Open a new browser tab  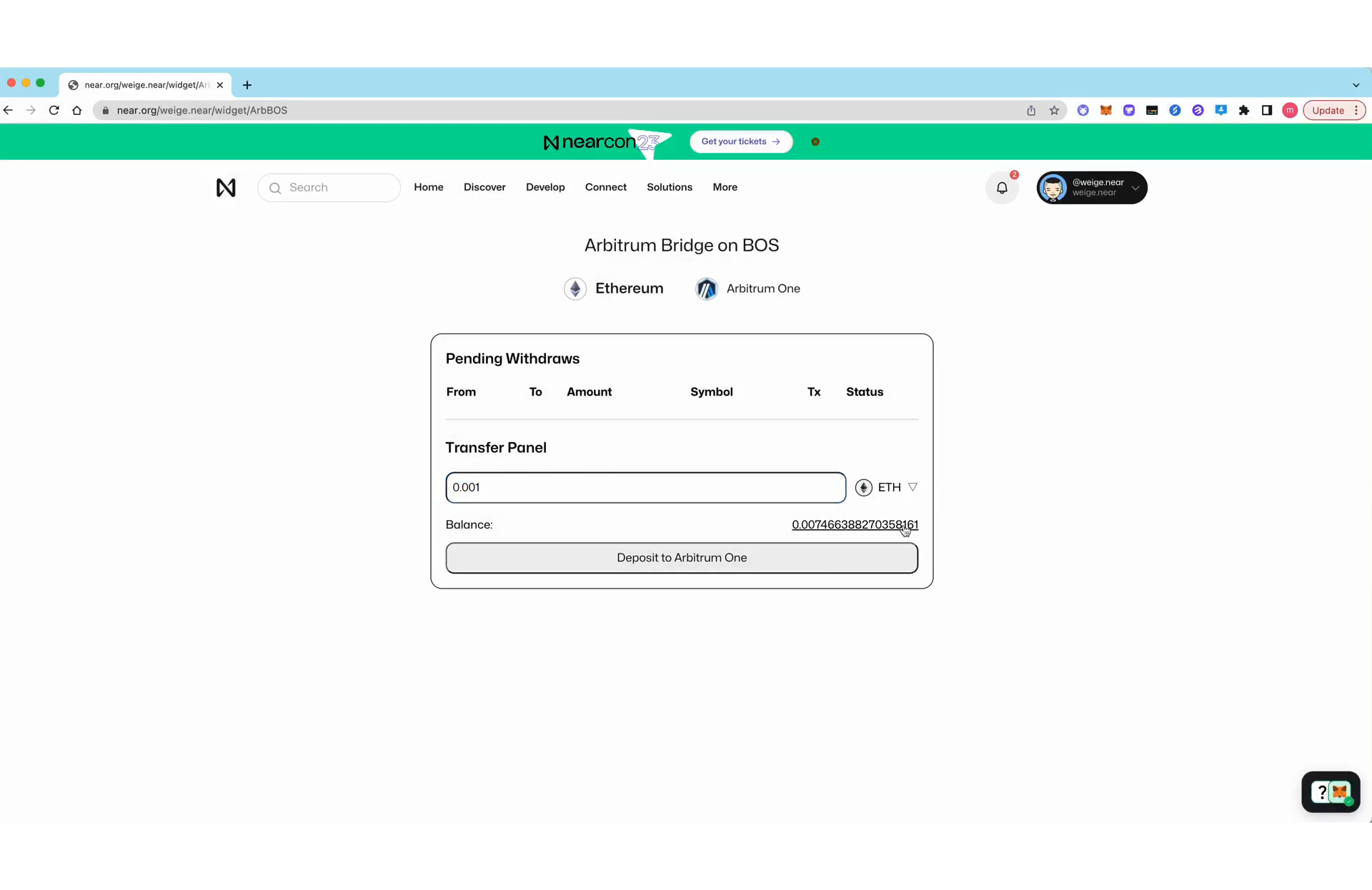[247, 85]
